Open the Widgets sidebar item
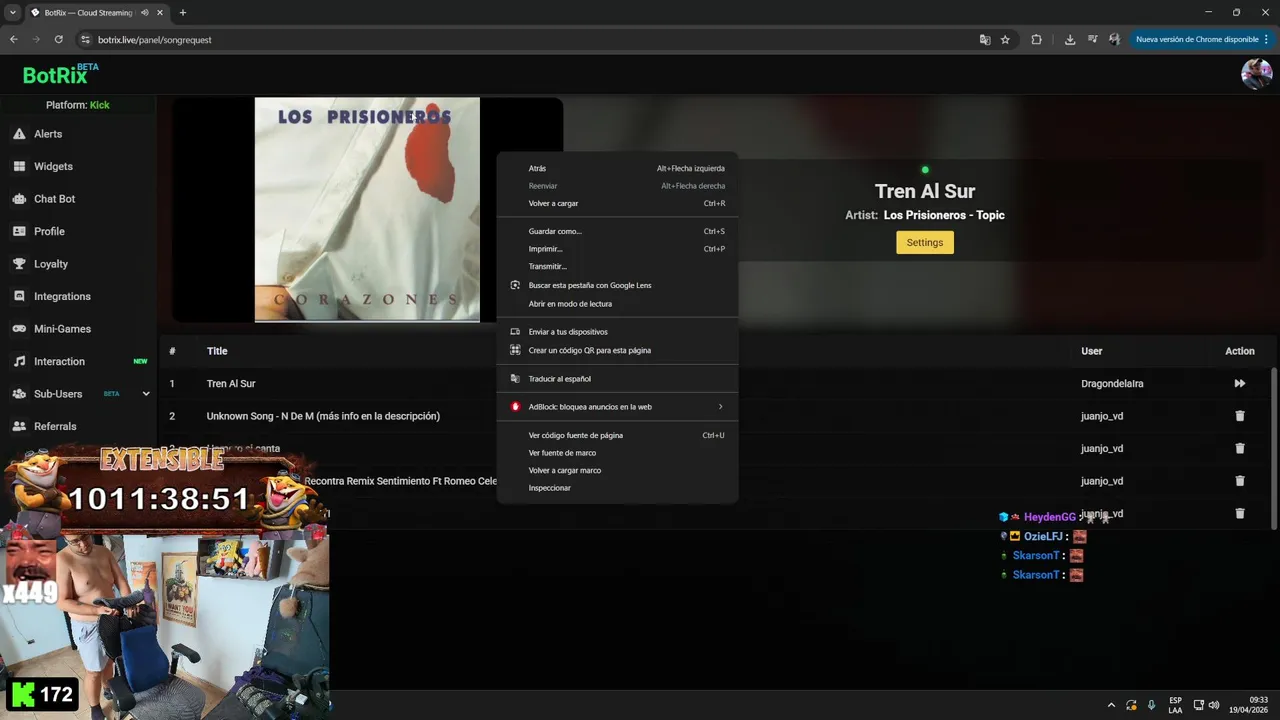This screenshot has height=720, width=1280. point(53,166)
